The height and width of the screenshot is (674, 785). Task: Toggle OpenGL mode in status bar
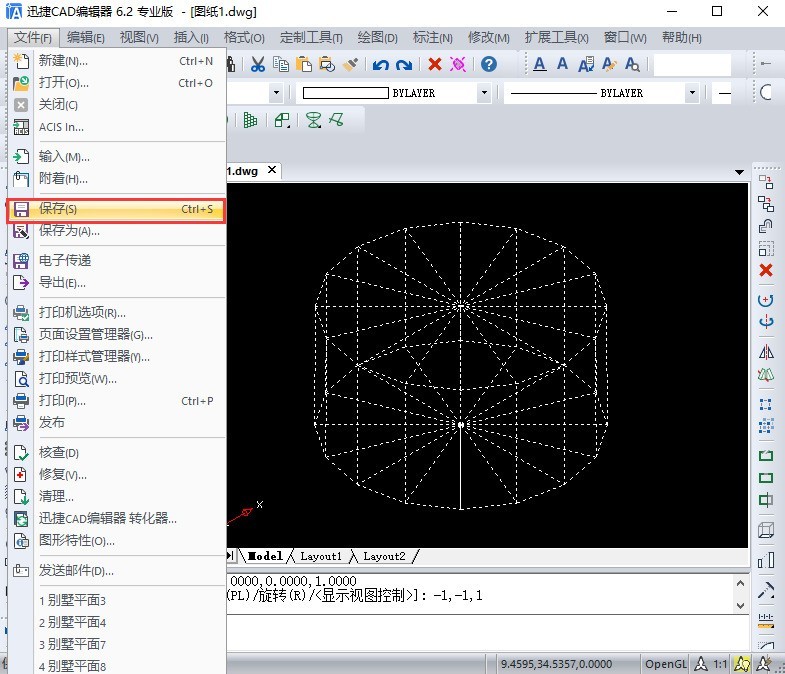click(x=665, y=663)
